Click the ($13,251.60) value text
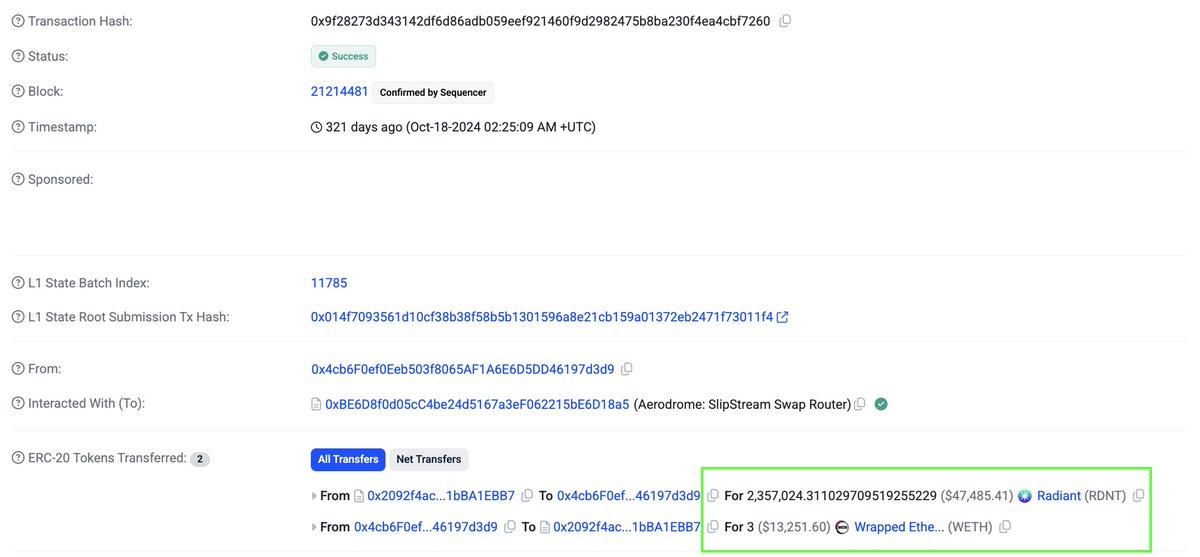Screen dimensions: 1200x557 coord(794,527)
